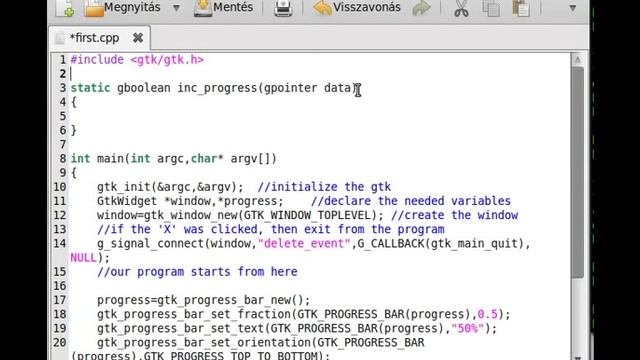Click the paste clipboard icon
The width and height of the screenshot is (640, 360).
click(521, 8)
